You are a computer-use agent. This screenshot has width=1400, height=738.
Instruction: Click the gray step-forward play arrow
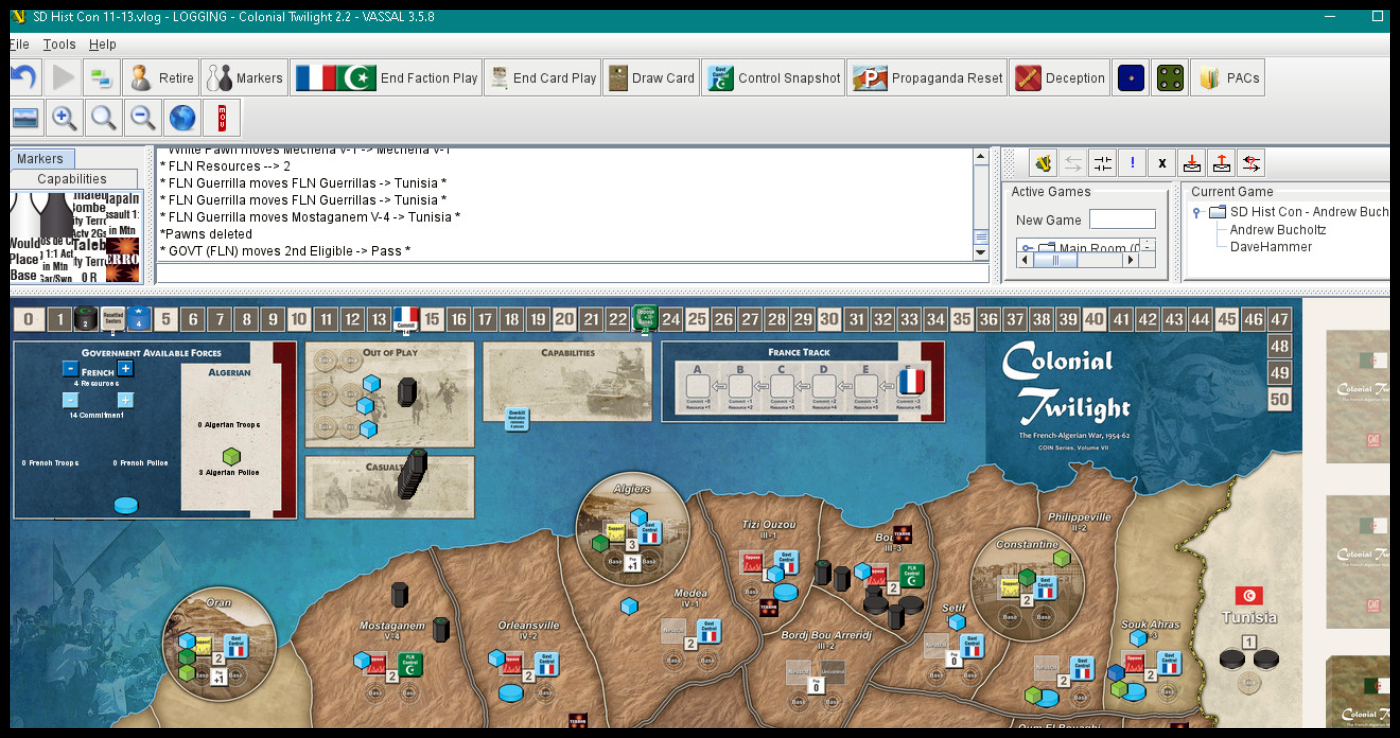63,77
